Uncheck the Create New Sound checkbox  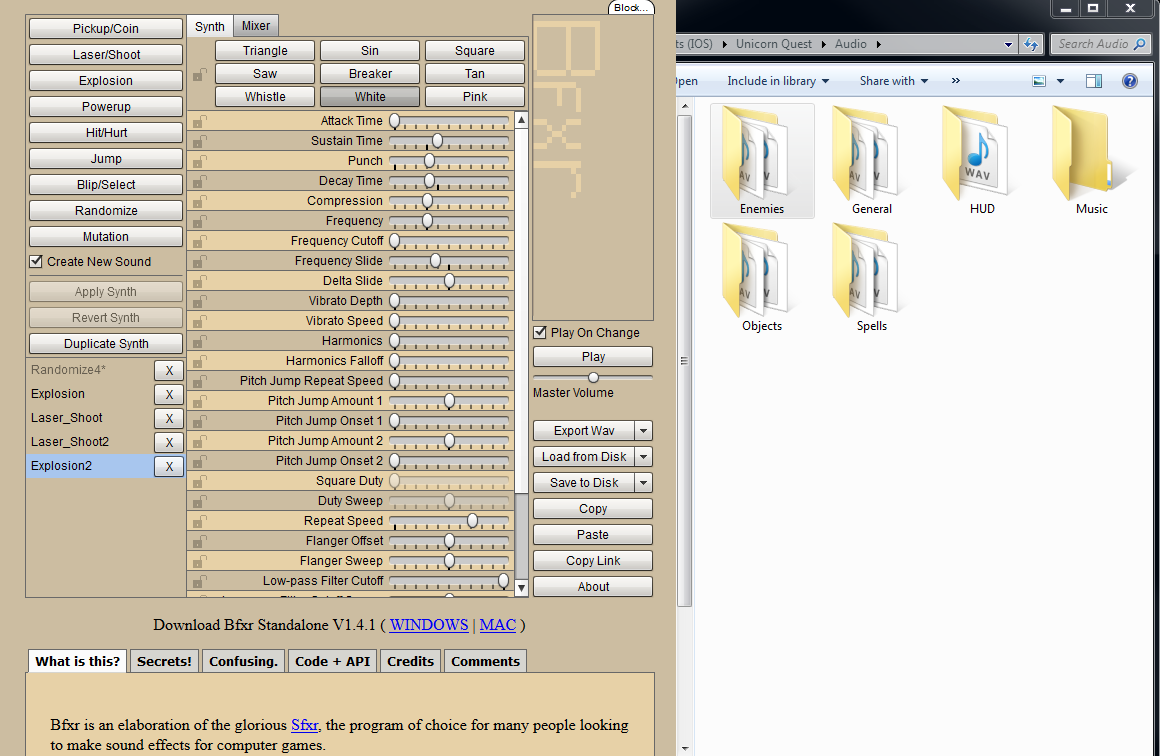click(36, 261)
